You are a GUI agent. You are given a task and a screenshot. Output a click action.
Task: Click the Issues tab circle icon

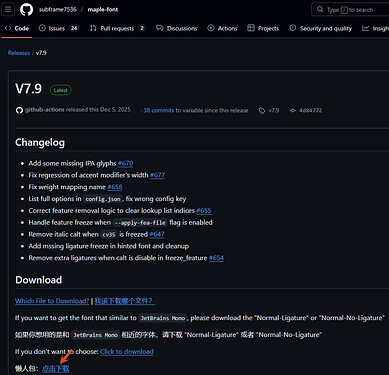pyautogui.click(x=42, y=28)
